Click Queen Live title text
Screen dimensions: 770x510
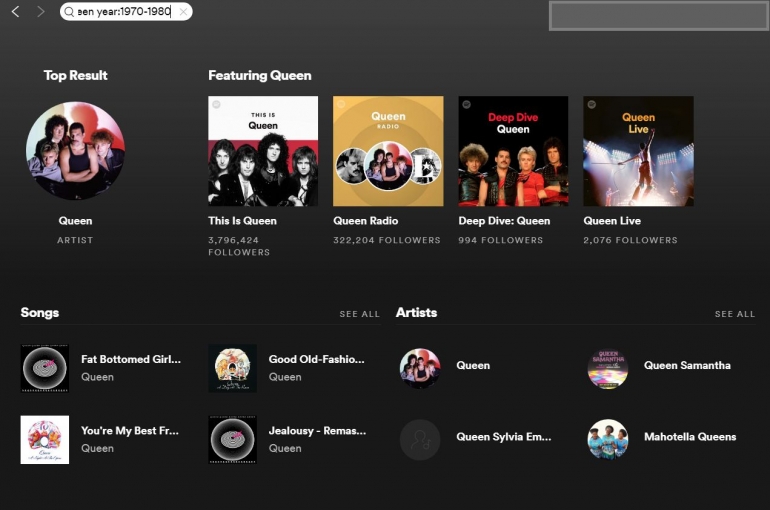pos(612,221)
